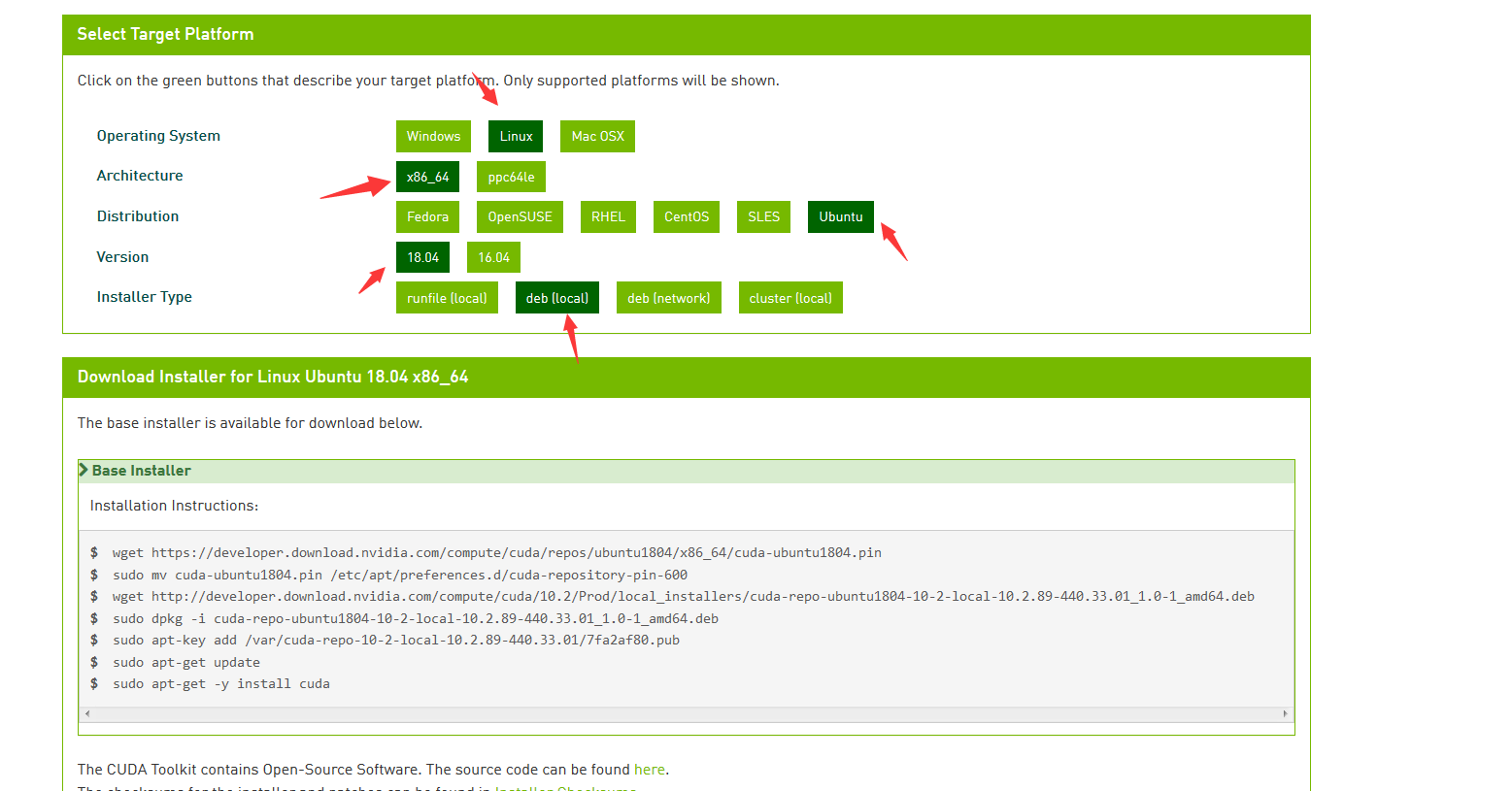Click the horizontal scrollbar track in code box
The width and height of the screenshot is (1512, 791).
686,713
